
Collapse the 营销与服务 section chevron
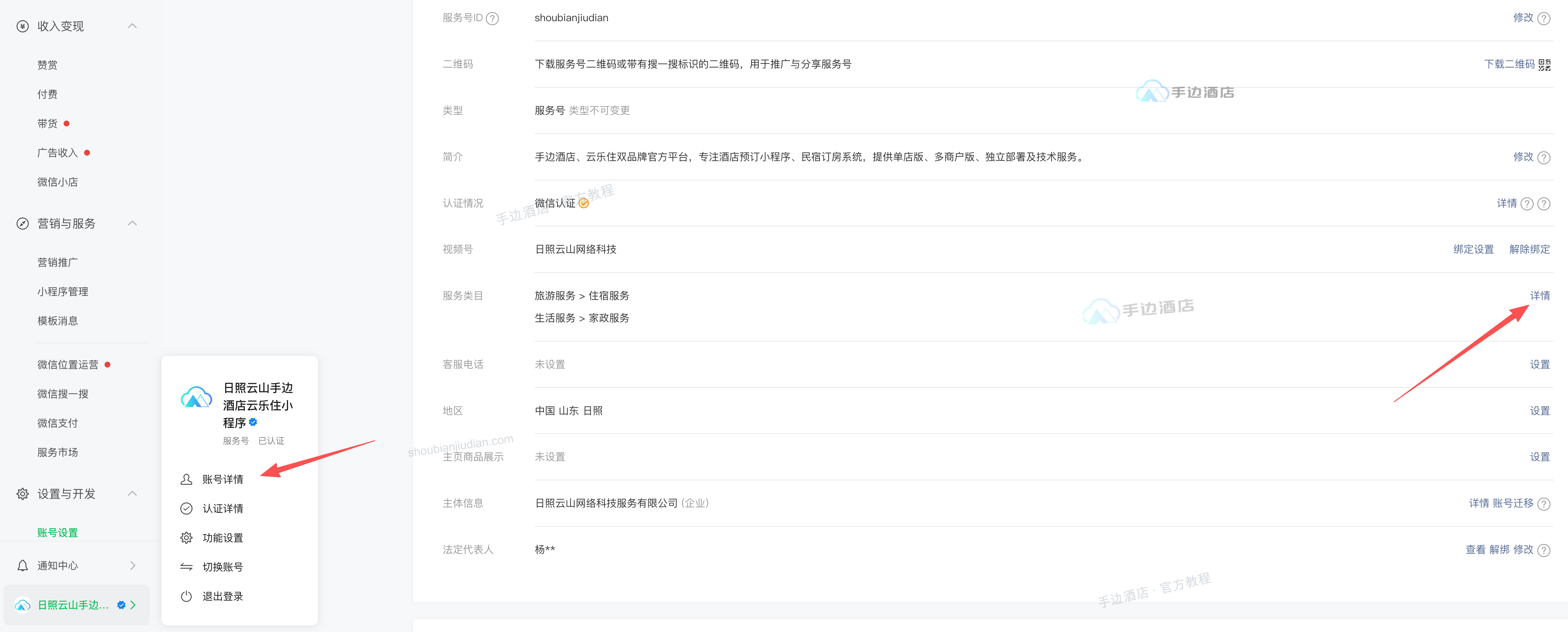tap(132, 223)
